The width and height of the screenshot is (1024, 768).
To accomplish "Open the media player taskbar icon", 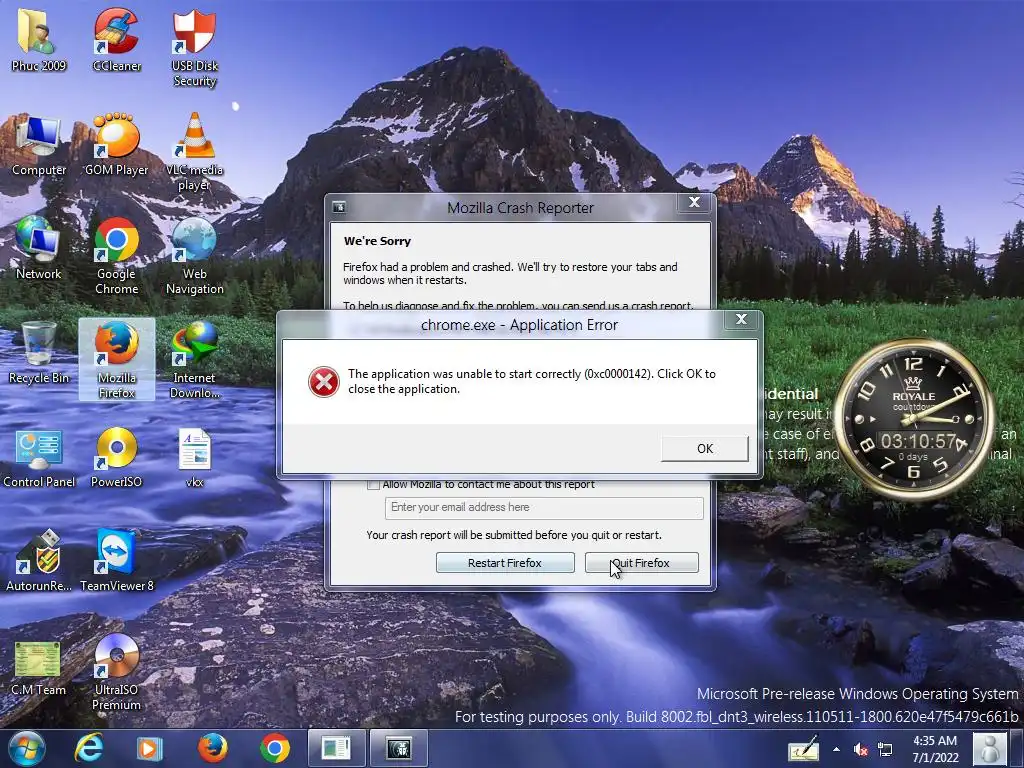I will pos(149,748).
